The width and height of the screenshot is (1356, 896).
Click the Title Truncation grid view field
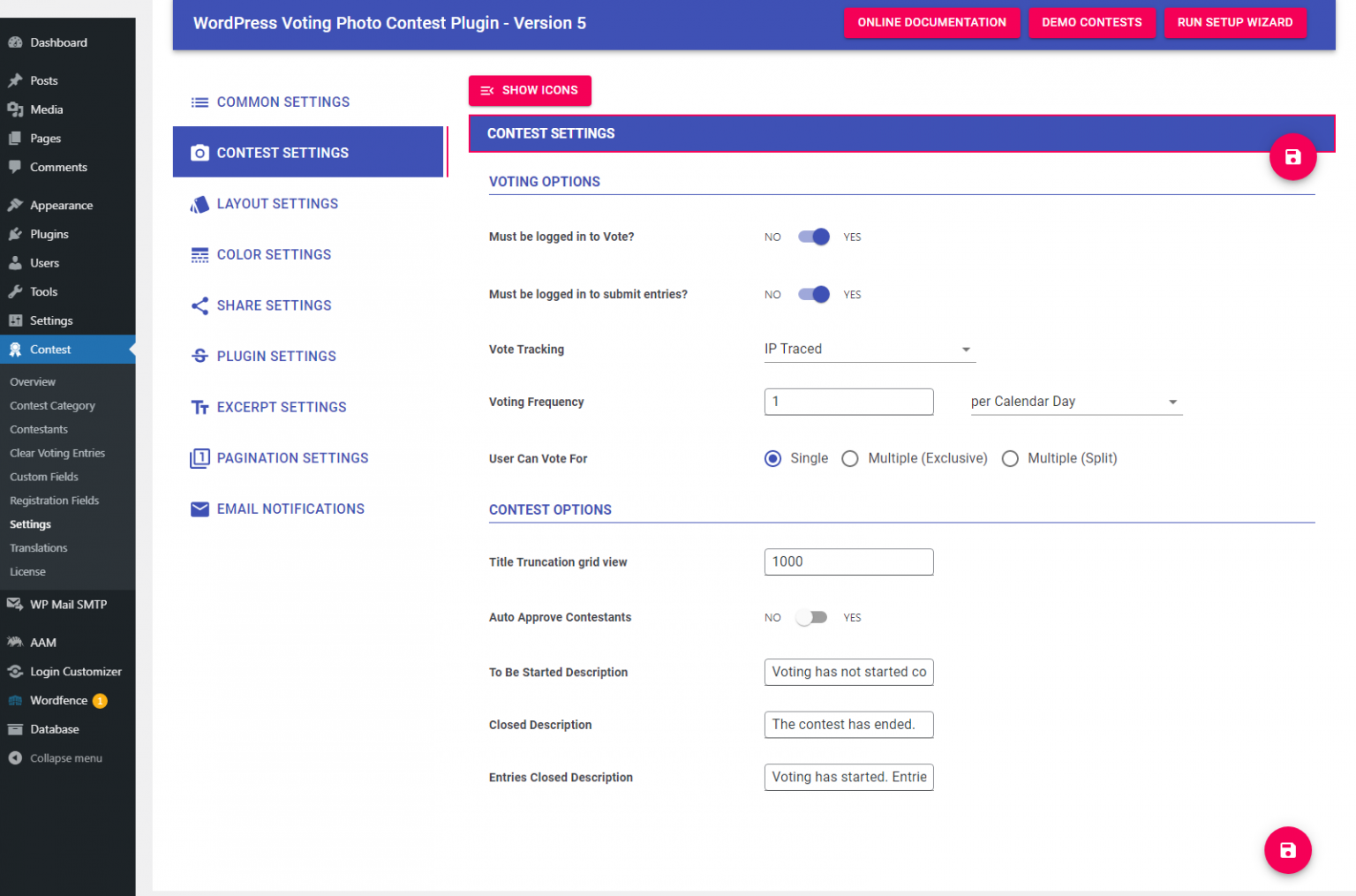click(x=848, y=562)
